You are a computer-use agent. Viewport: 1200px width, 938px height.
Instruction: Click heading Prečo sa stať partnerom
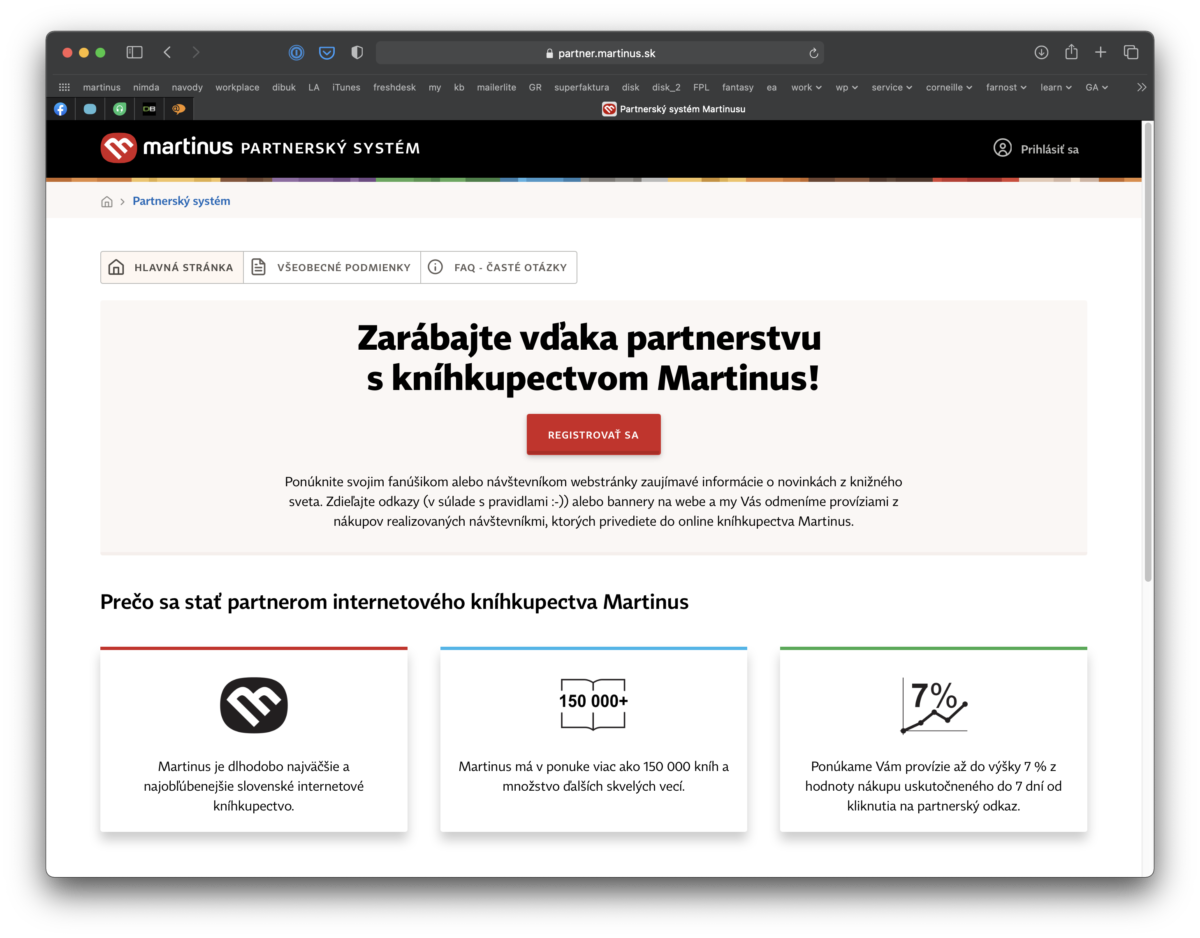pos(394,602)
